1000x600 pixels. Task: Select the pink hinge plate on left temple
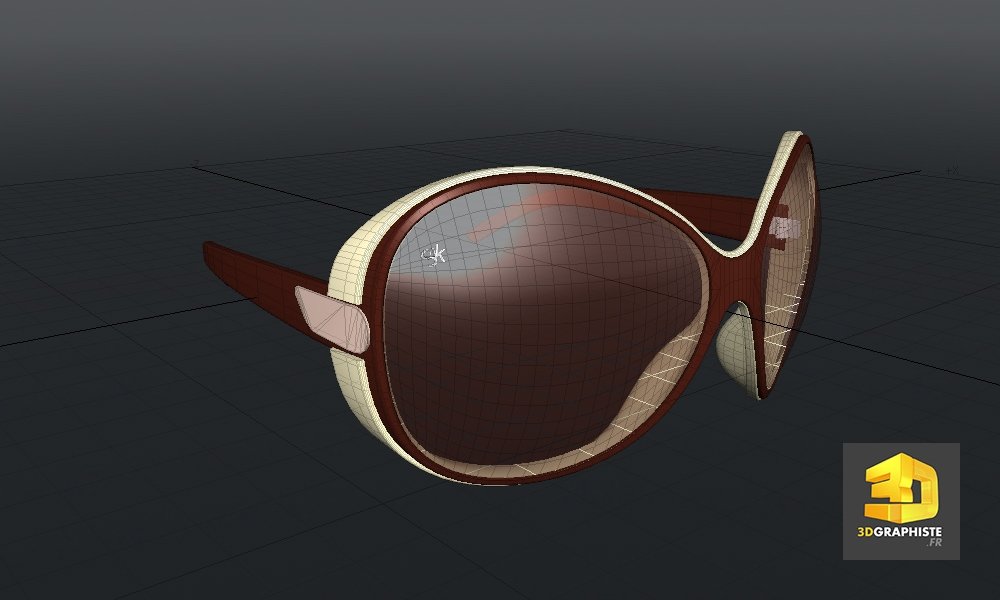(x=332, y=319)
